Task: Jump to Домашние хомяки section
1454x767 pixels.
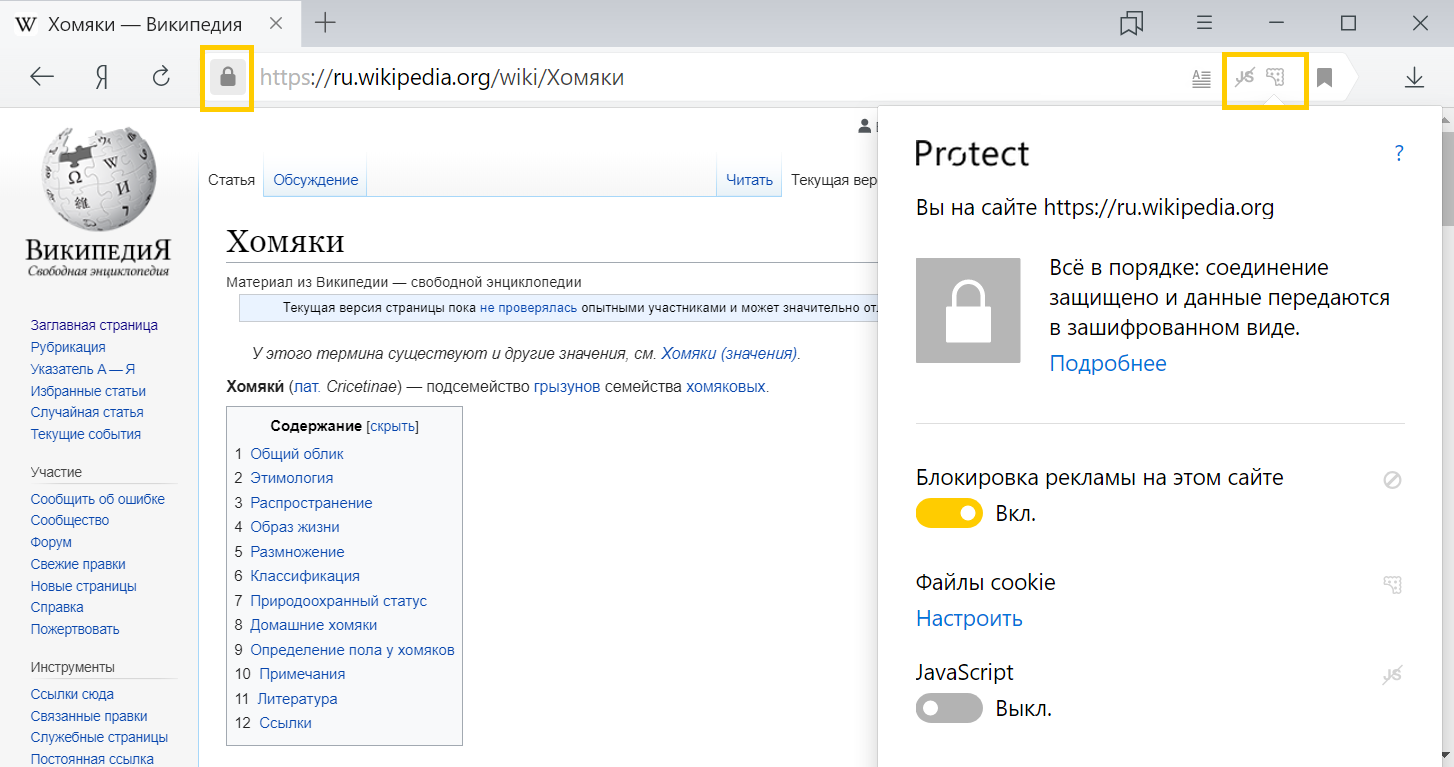Action: (x=314, y=625)
